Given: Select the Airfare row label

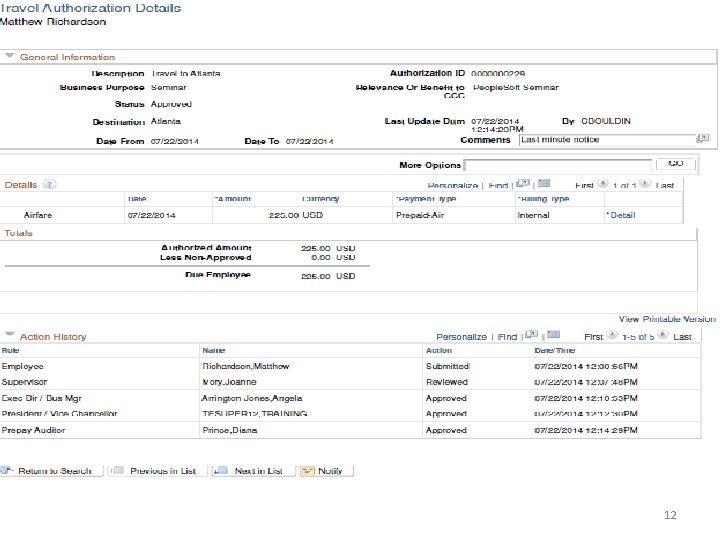Looking at the screenshot, I should tap(38, 215).
